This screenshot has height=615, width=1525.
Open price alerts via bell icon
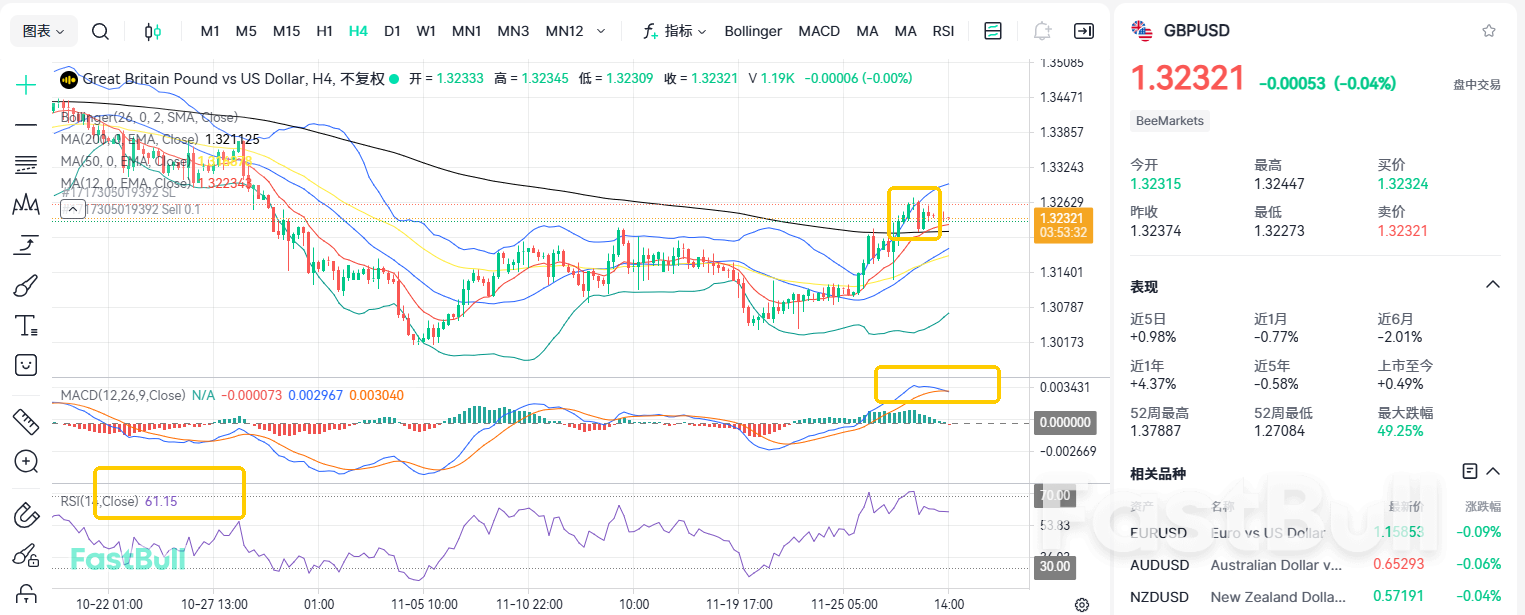pyautogui.click(x=1041, y=31)
